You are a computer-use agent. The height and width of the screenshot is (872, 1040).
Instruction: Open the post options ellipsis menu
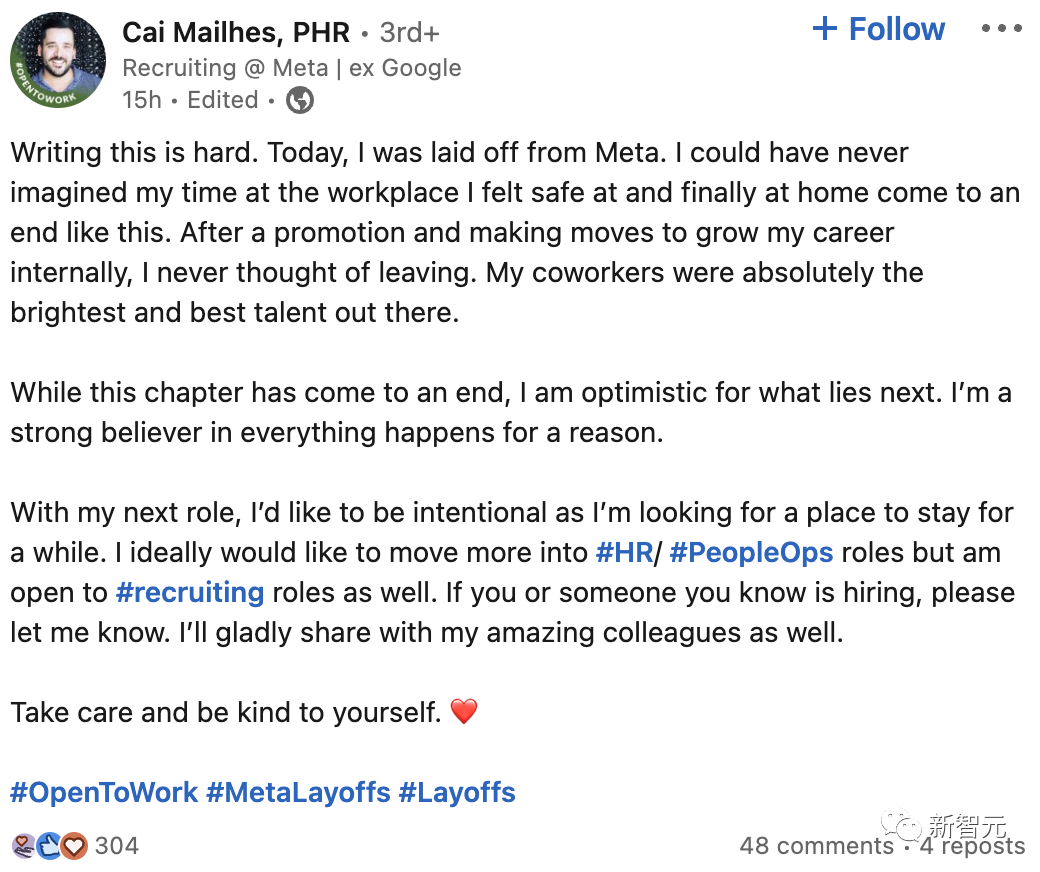pyautogui.click(x=1002, y=28)
